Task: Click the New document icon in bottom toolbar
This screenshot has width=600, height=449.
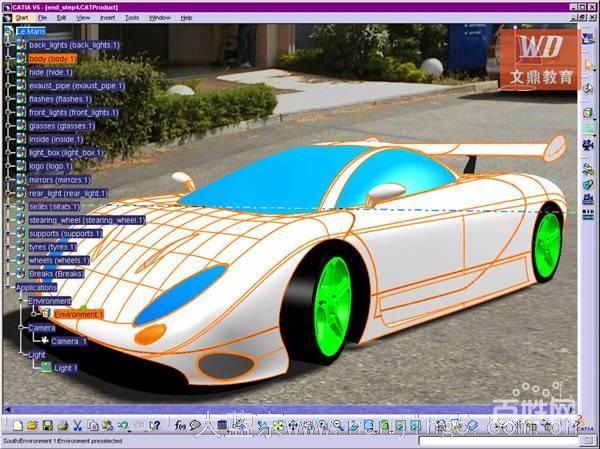Action: pos(20,426)
